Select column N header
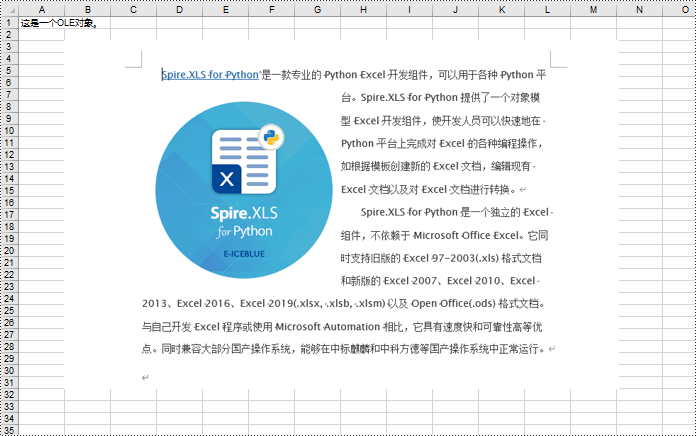 [640, 10]
